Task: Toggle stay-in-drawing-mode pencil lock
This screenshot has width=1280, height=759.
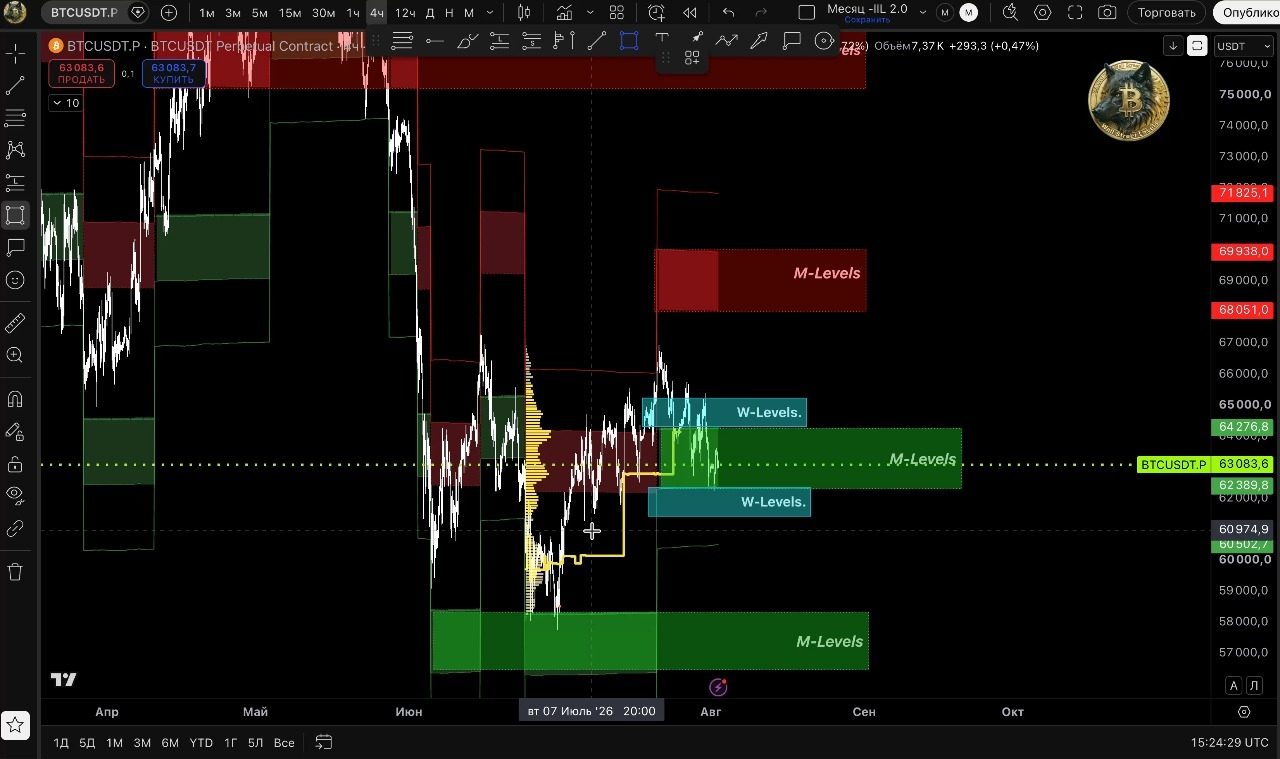Action: (15, 431)
